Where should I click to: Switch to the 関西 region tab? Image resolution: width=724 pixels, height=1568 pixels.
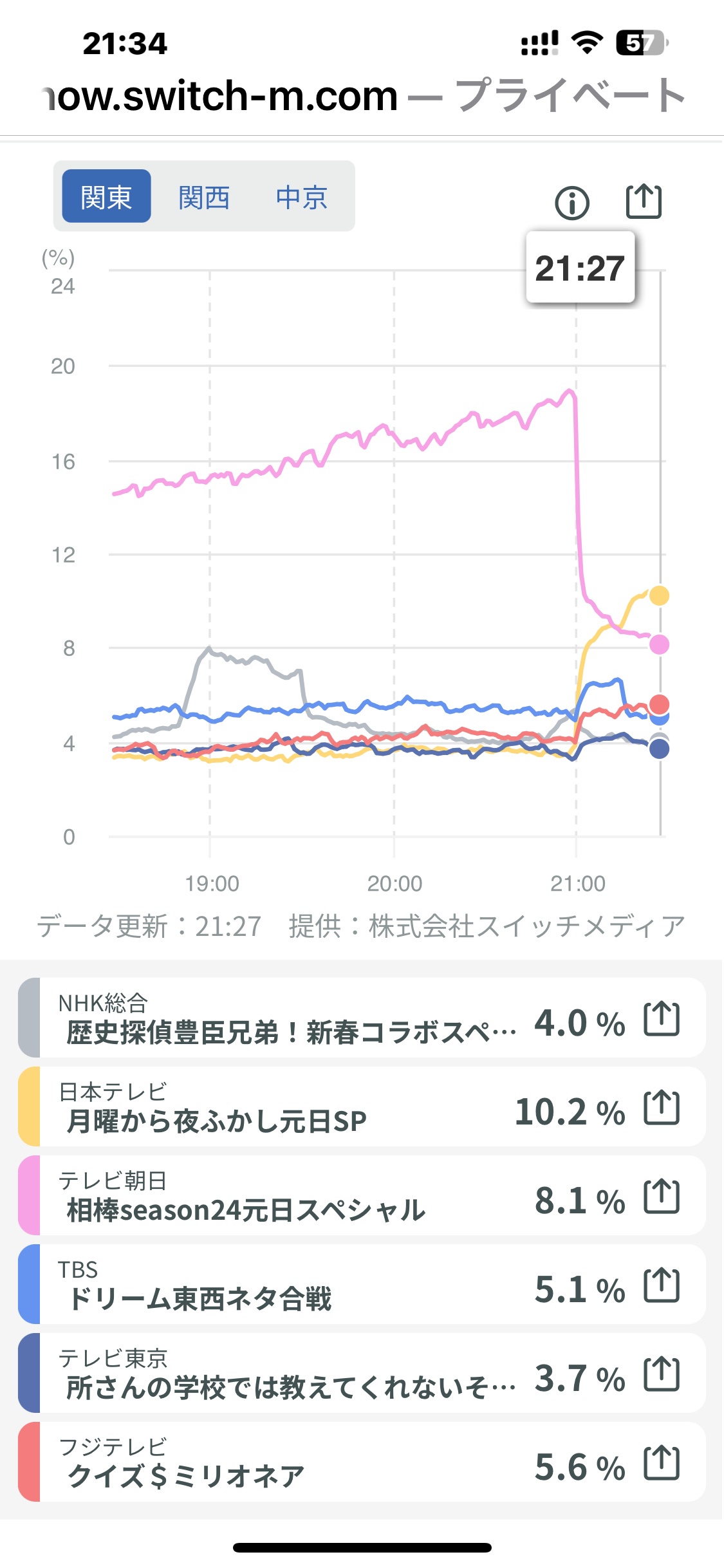point(204,197)
